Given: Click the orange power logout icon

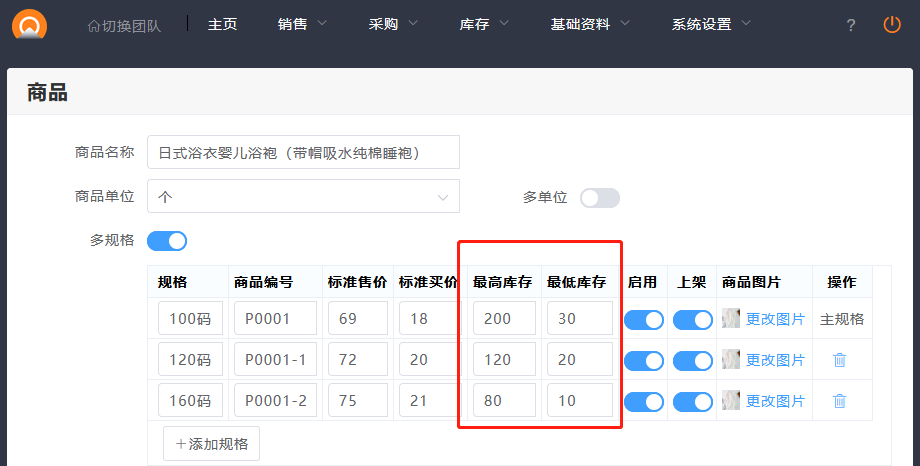Looking at the screenshot, I should [892, 25].
